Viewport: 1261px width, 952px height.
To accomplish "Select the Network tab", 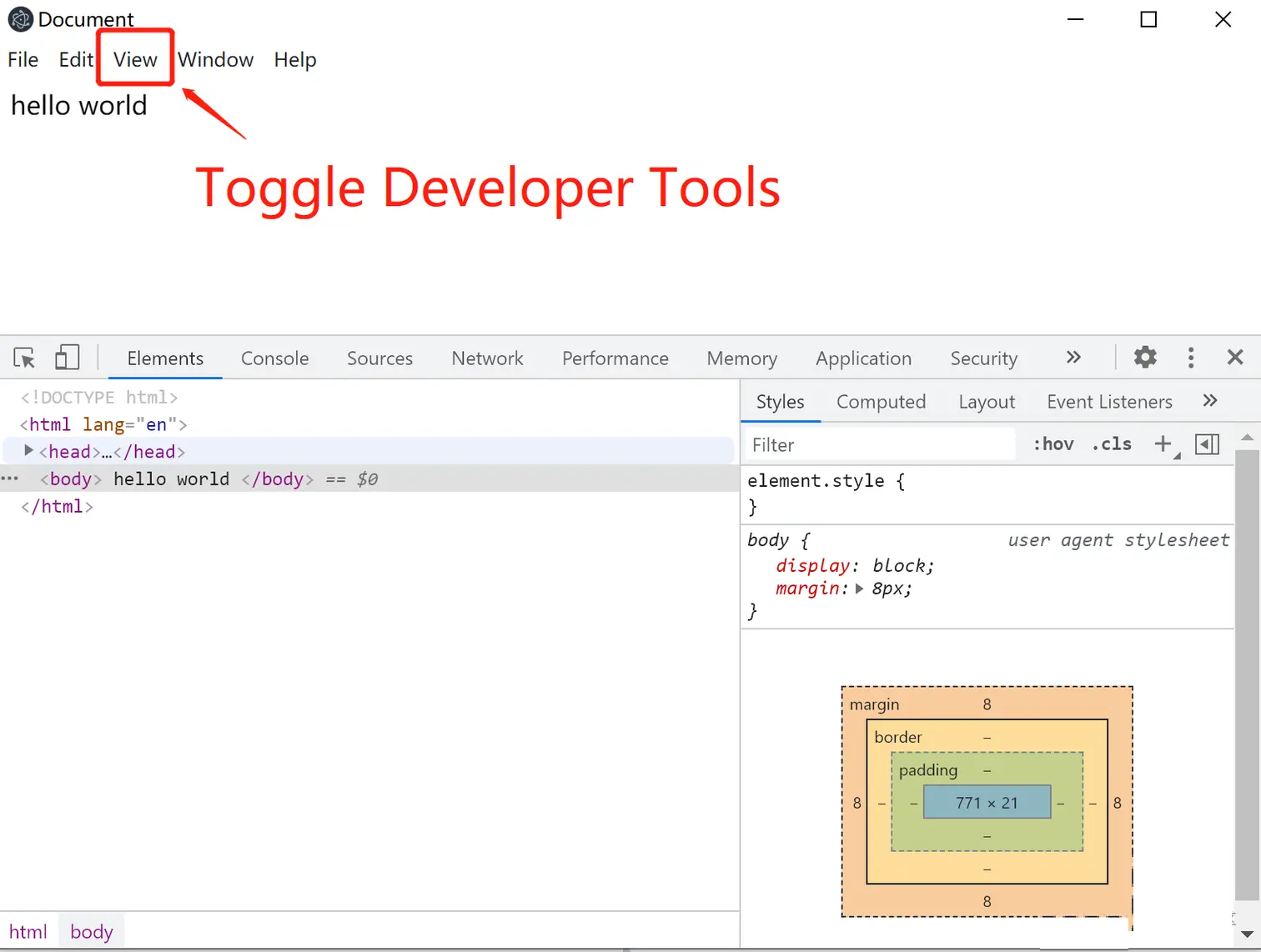I will (x=487, y=358).
